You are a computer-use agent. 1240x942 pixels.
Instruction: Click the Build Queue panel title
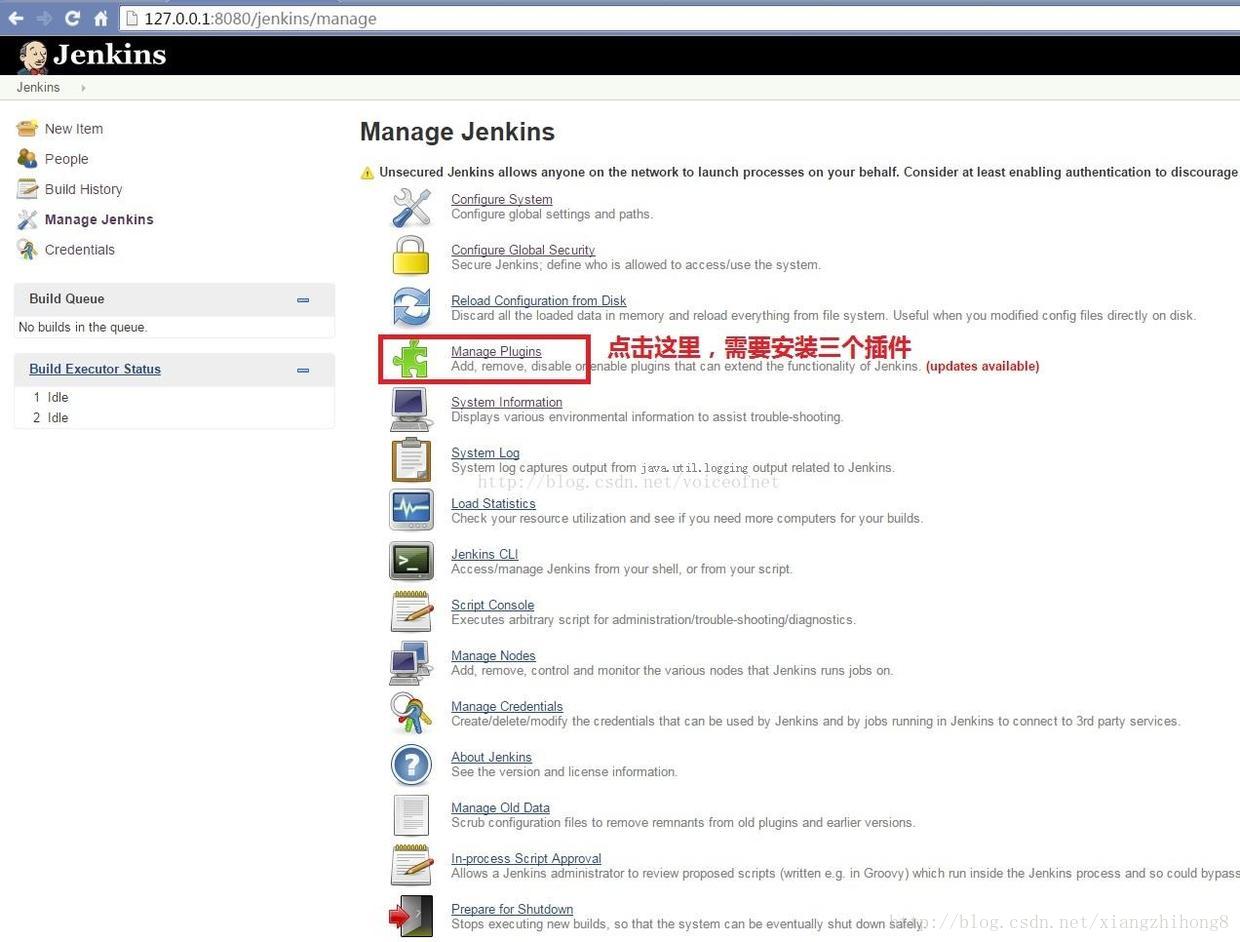coord(67,299)
